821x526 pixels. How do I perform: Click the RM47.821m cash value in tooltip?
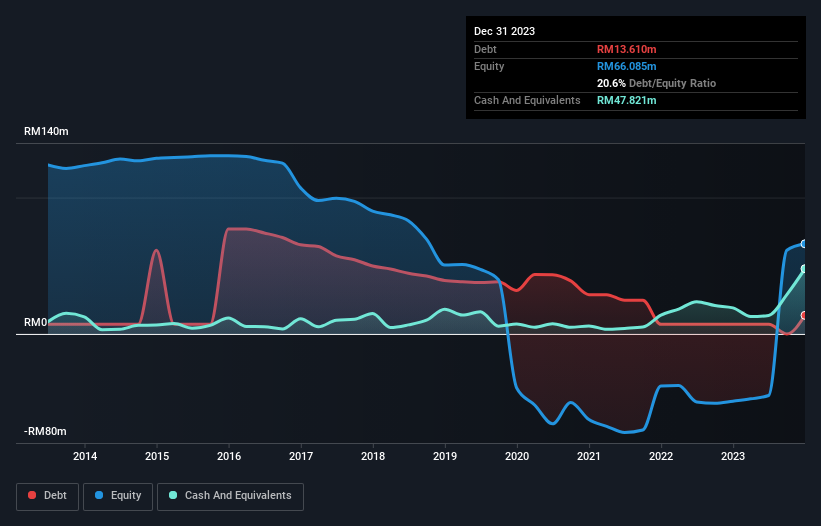pos(626,100)
